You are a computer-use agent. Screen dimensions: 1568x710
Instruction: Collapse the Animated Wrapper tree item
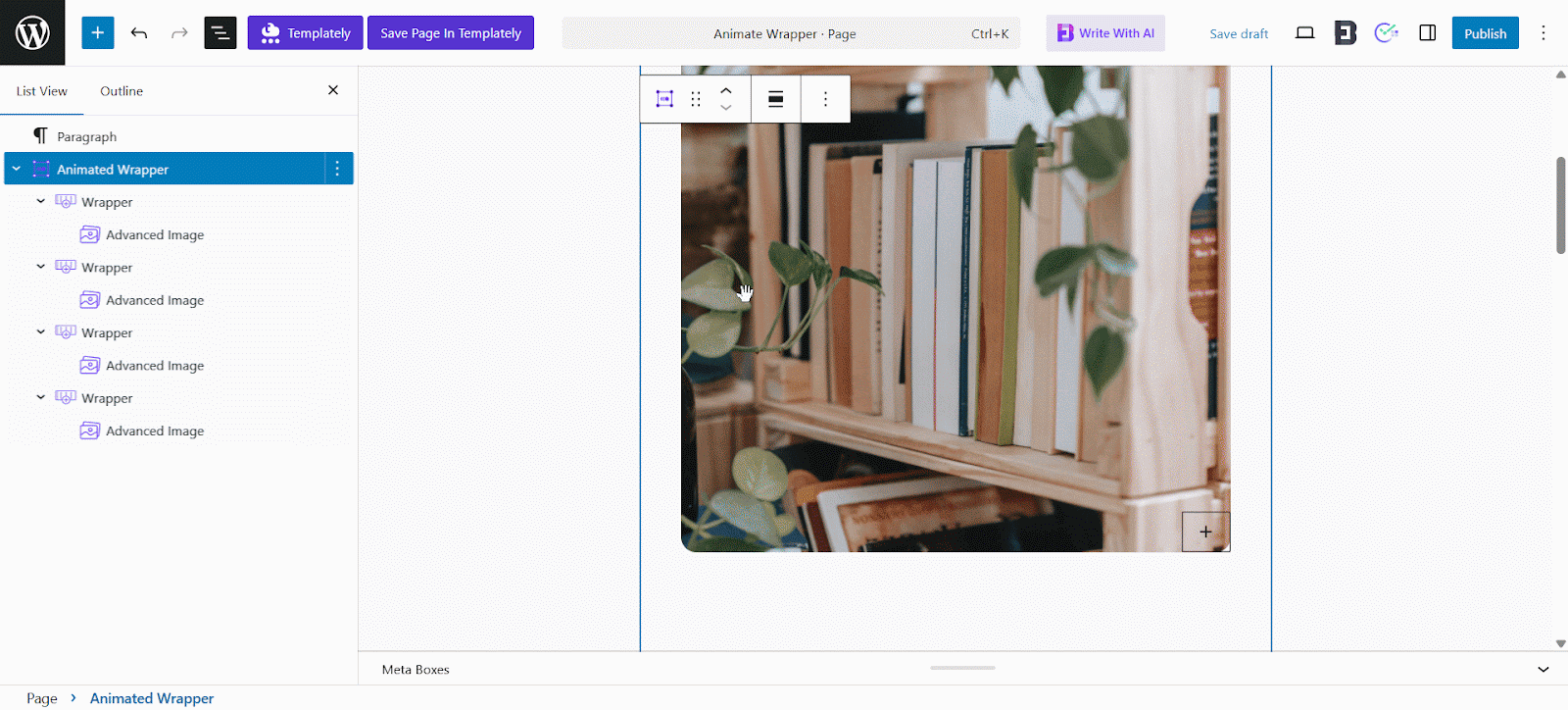tap(17, 169)
